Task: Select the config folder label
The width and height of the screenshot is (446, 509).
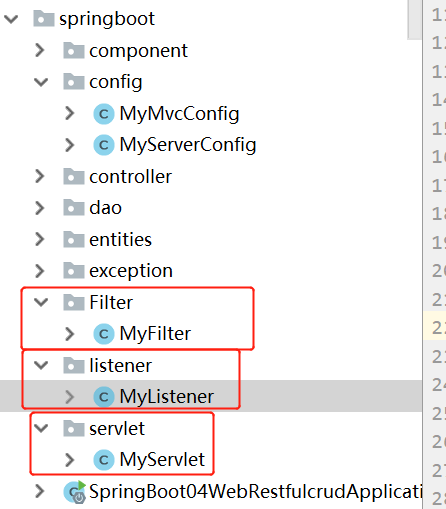Action: pos(116,82)
